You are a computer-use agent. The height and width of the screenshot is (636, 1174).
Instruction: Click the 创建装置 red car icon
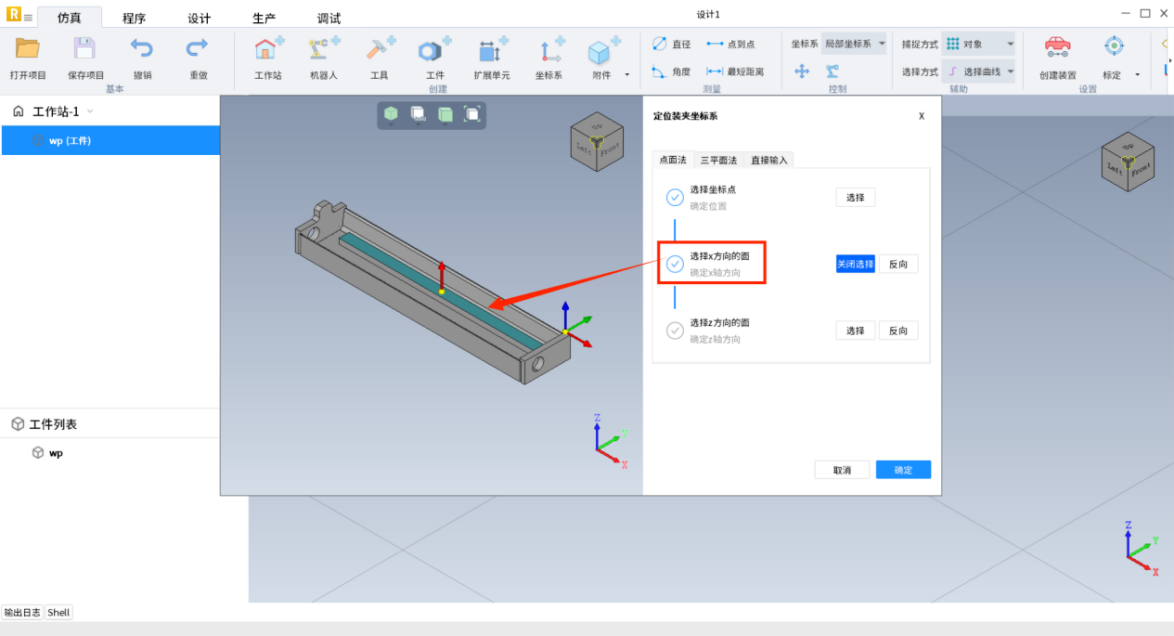coord(1057,48)
